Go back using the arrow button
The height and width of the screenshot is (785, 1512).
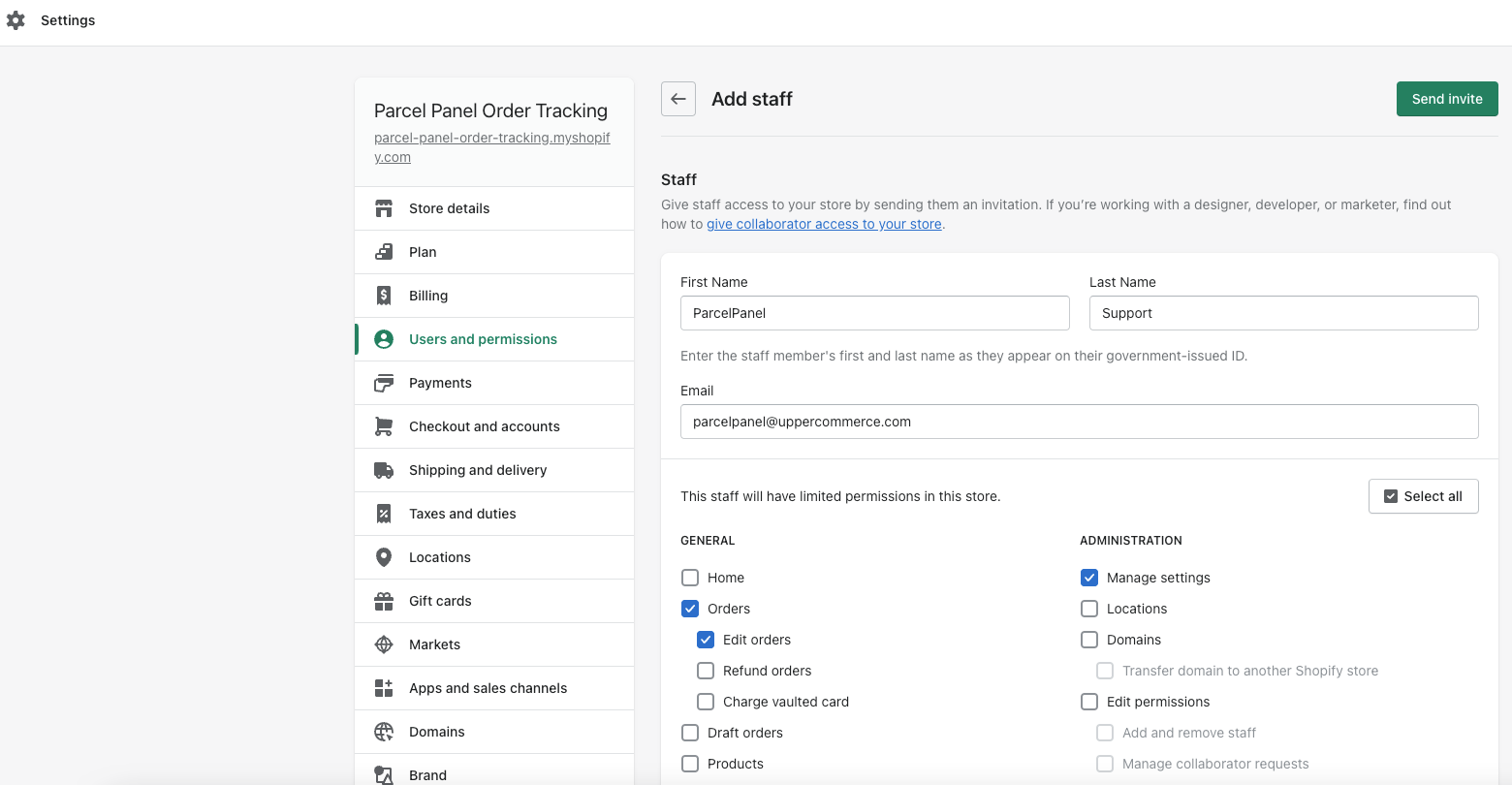tap(678, 99)
